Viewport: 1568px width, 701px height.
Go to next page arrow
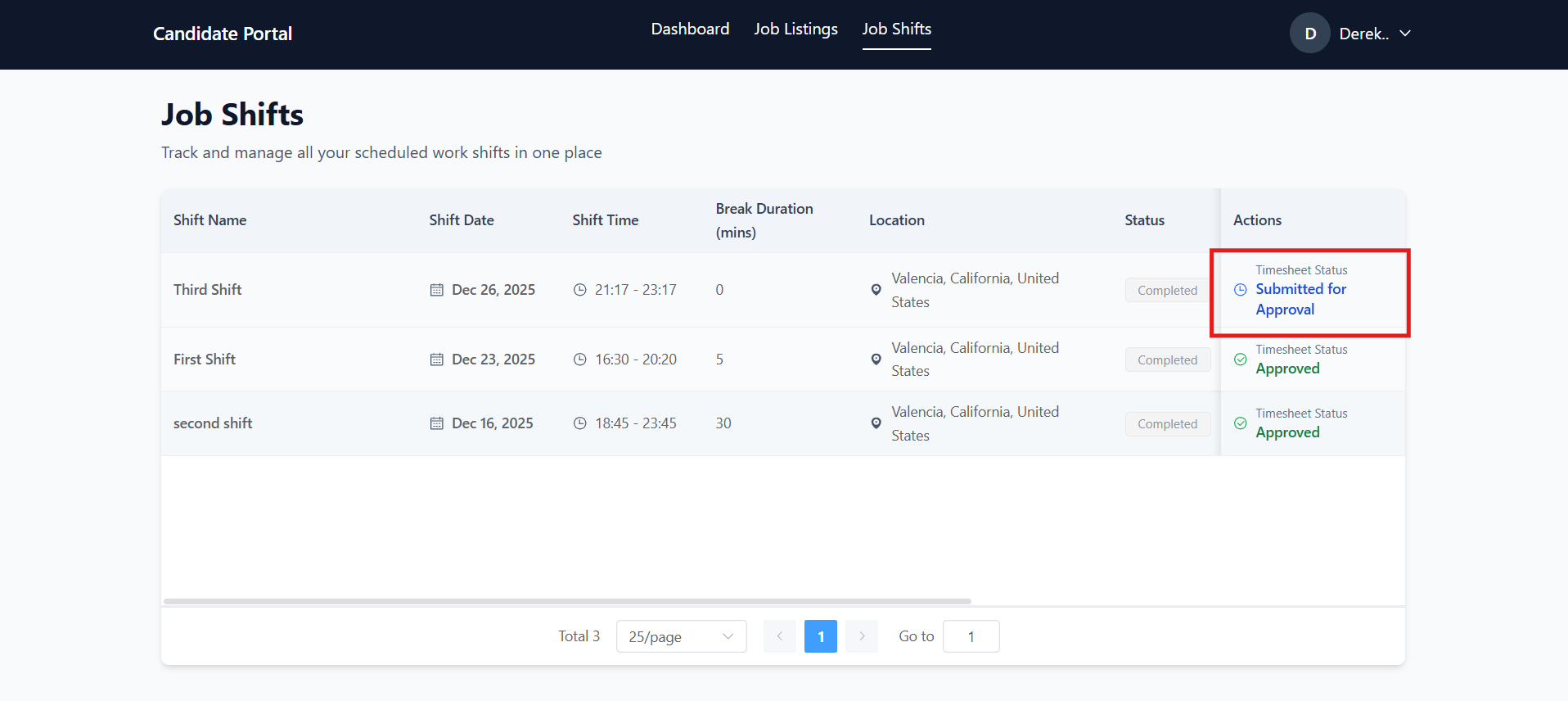pyautogui.click(x=862, y=636)
